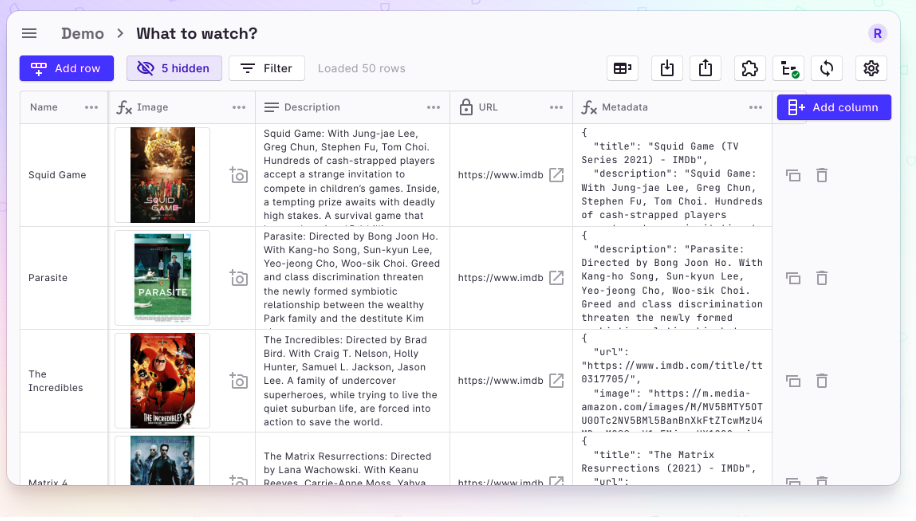Open the Parasite poster thumbnail
This screenshot has width=916, height=521.
click(162, 277)
